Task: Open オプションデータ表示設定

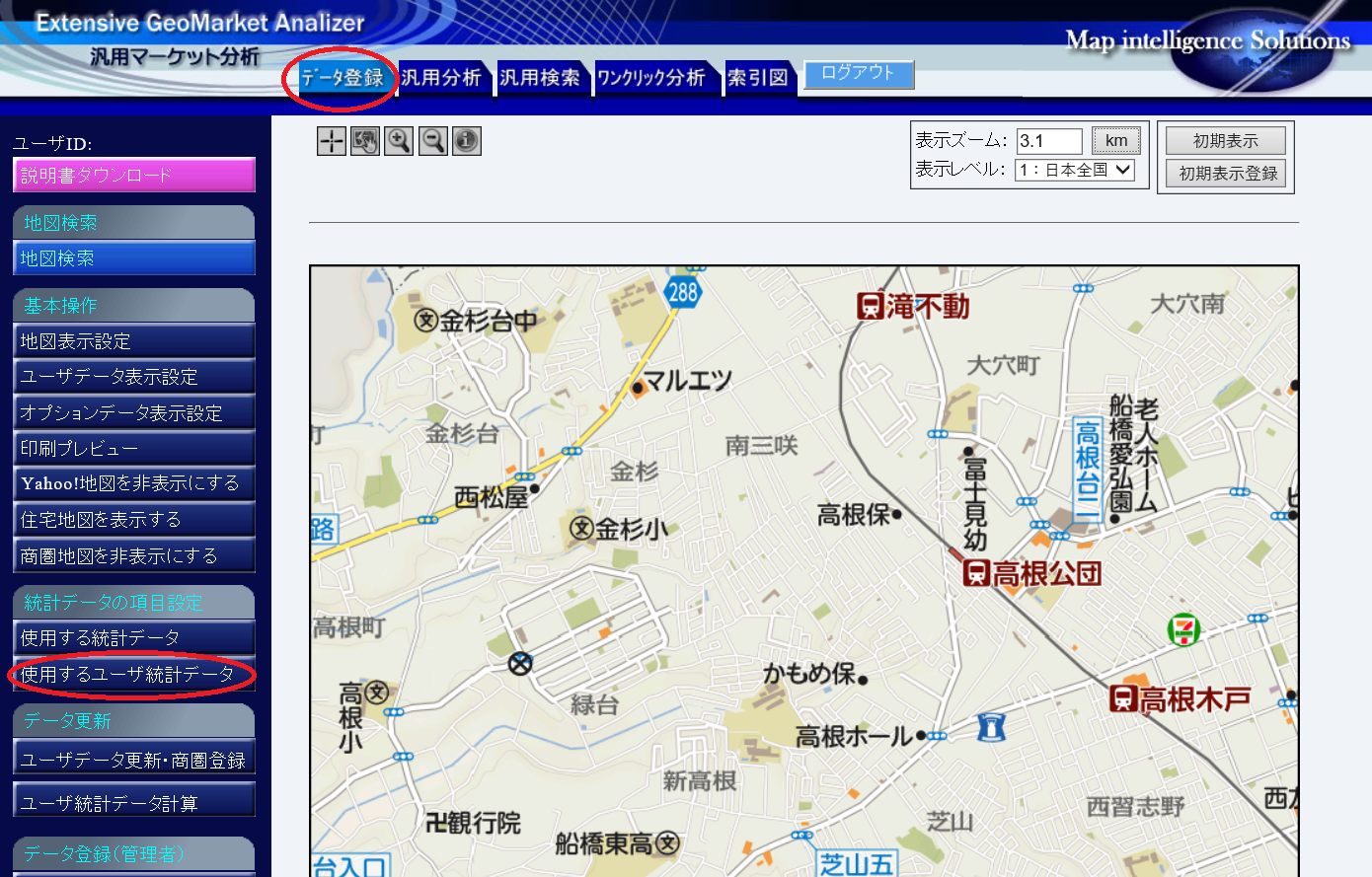Action: click(134, 412)
